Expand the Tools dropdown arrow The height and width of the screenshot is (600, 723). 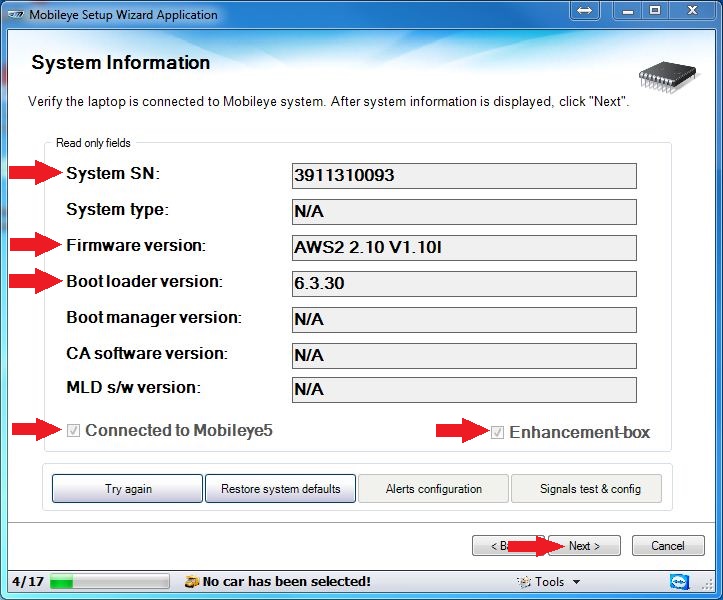[576, 582]
